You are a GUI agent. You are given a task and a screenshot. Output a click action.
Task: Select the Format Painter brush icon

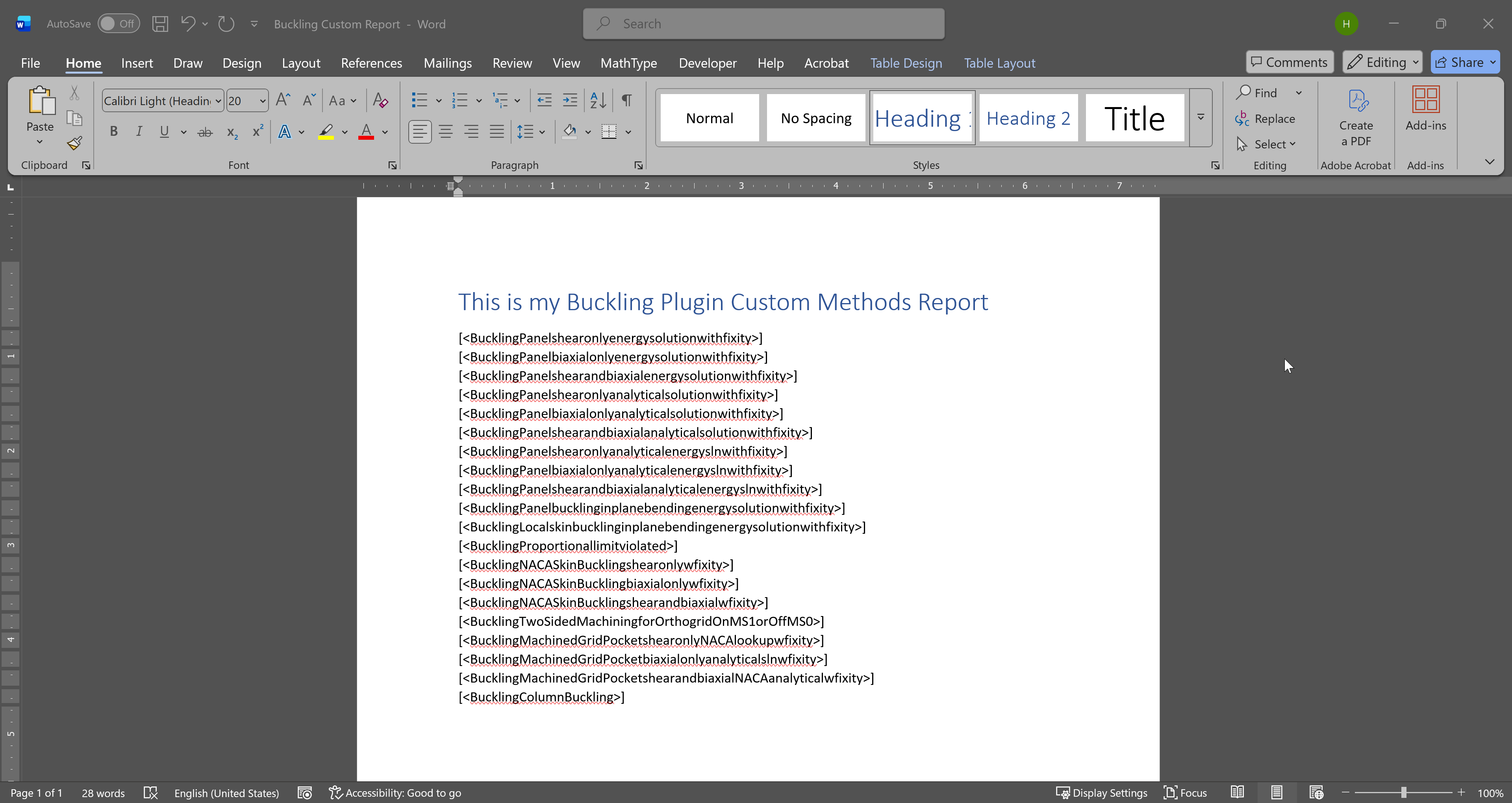pos(74,143)
